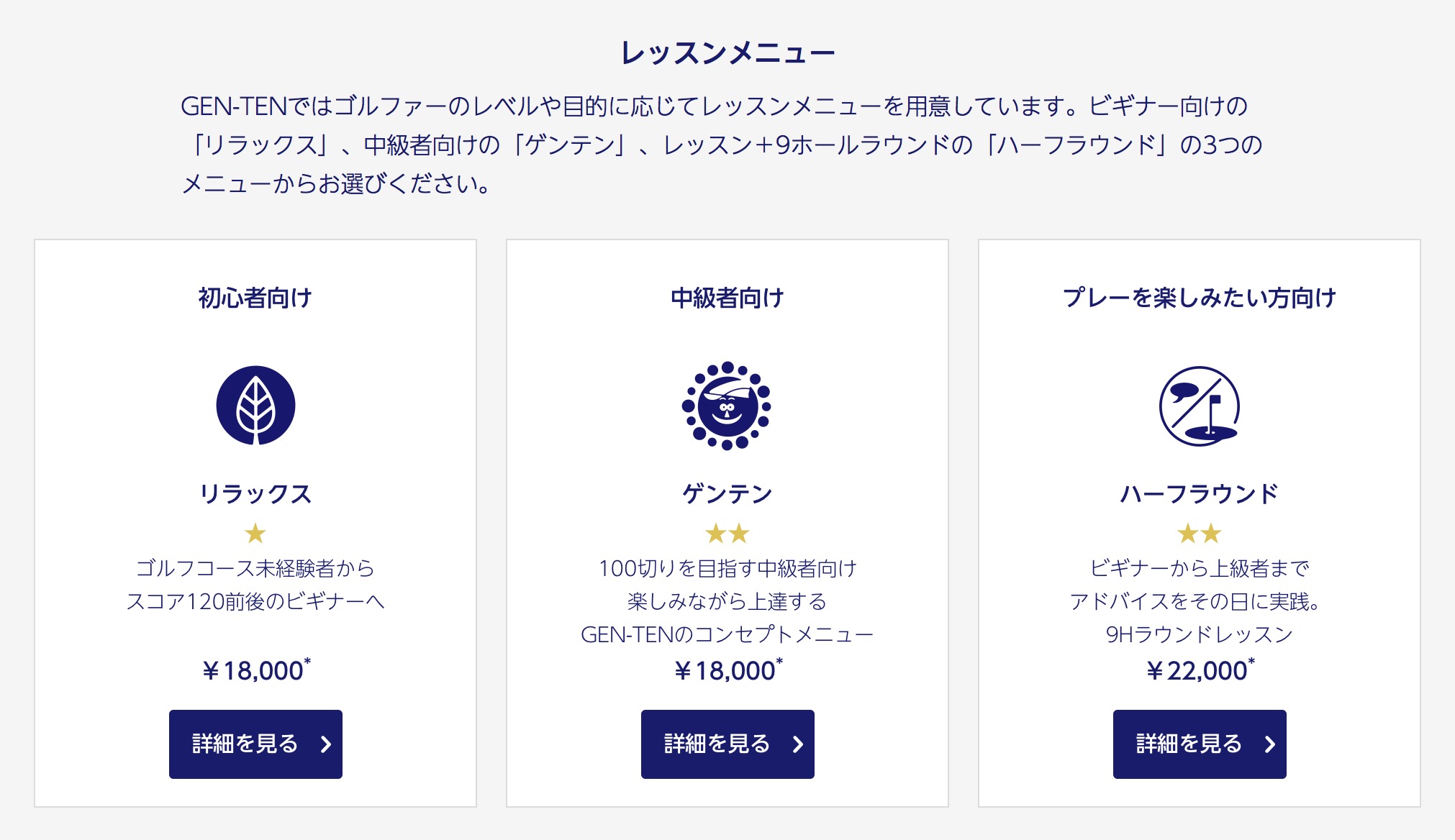Image resolution: width=1455 pixels, height=840 pixels.
Task: Click the leaf icon for リラックス
Action: 255,406
